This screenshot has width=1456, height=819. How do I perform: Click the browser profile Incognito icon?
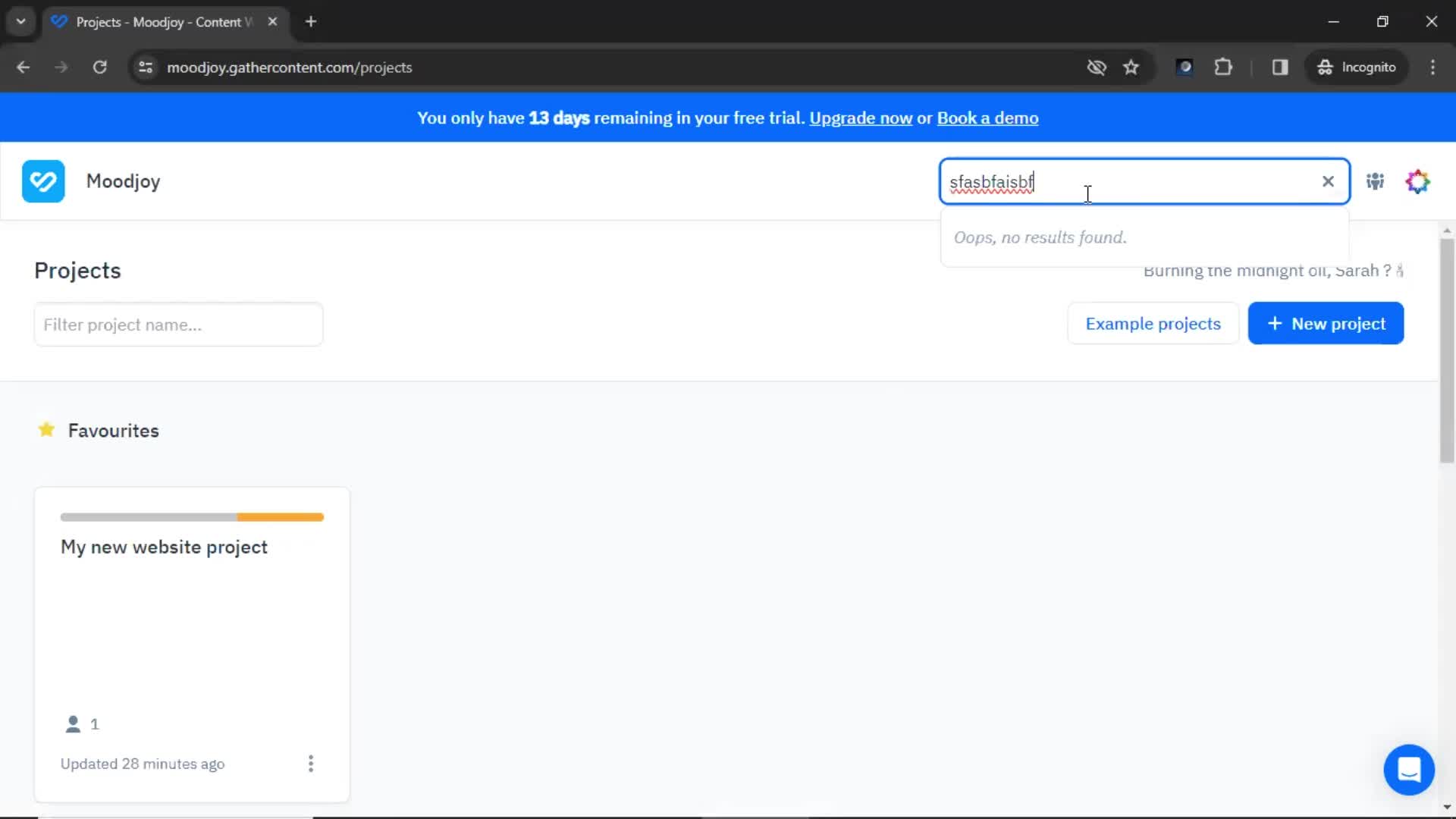click(x=1325, y=67)
